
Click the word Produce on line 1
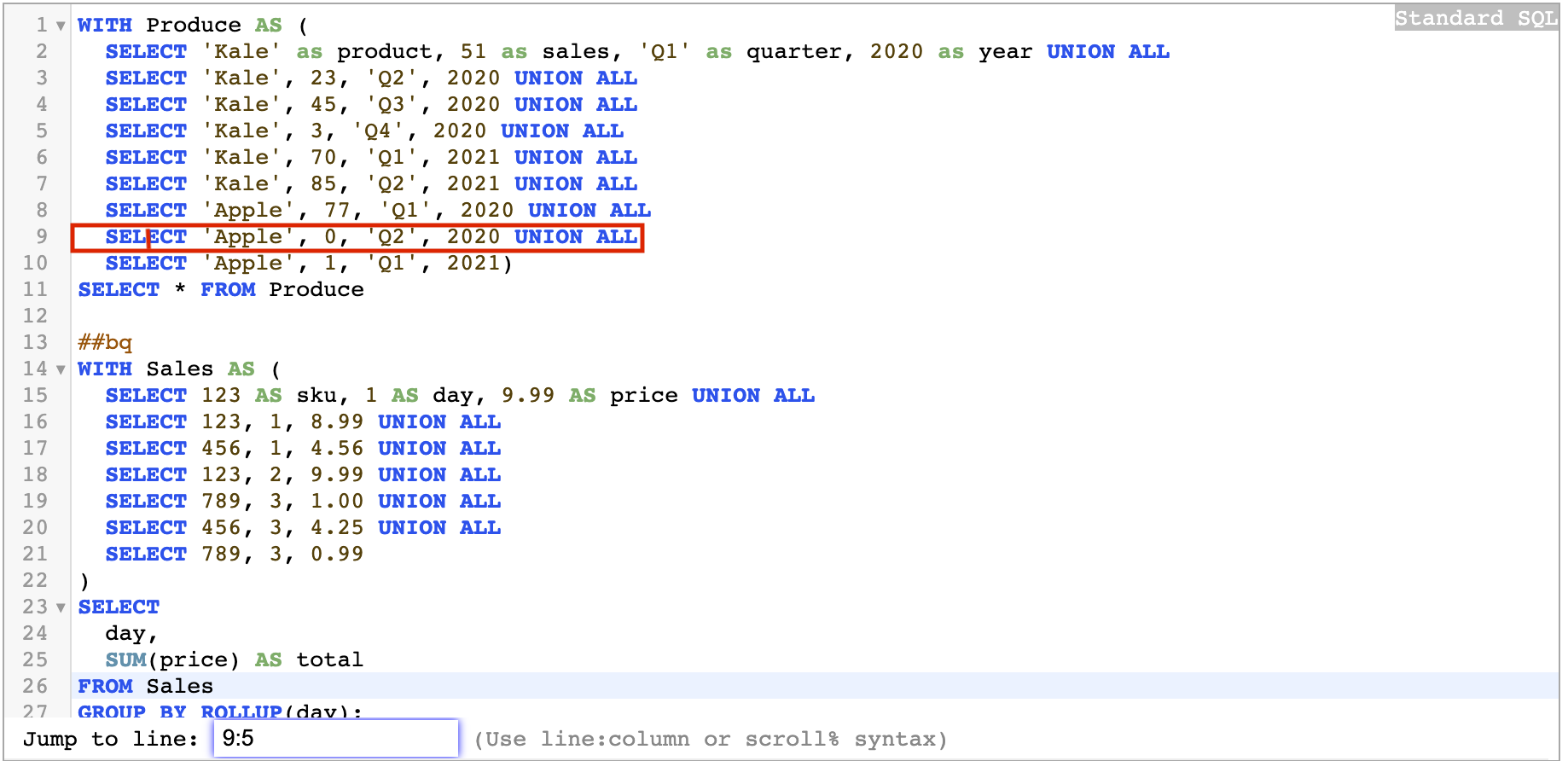[x=194, y=26]
